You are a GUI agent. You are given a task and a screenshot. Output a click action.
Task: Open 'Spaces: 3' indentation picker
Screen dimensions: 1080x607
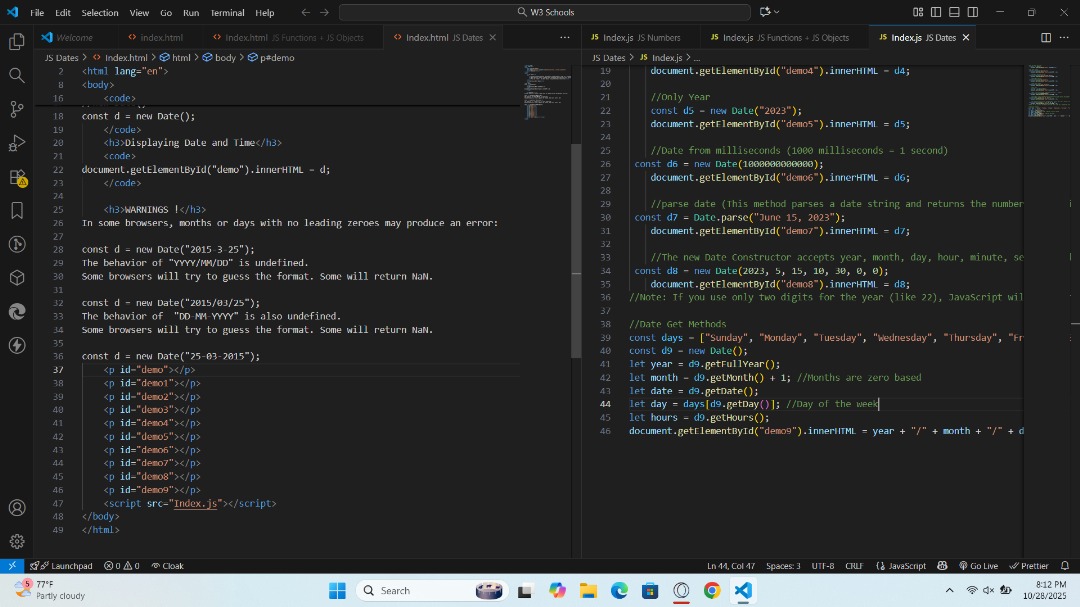783,566
